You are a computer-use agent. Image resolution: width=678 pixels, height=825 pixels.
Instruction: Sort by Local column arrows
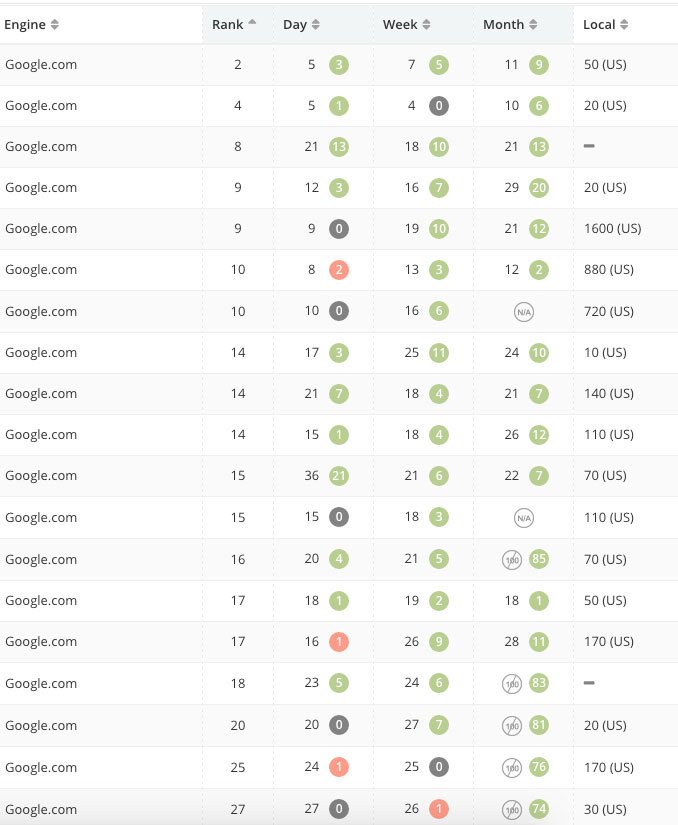pyautogui.click(x=624, y=25)
